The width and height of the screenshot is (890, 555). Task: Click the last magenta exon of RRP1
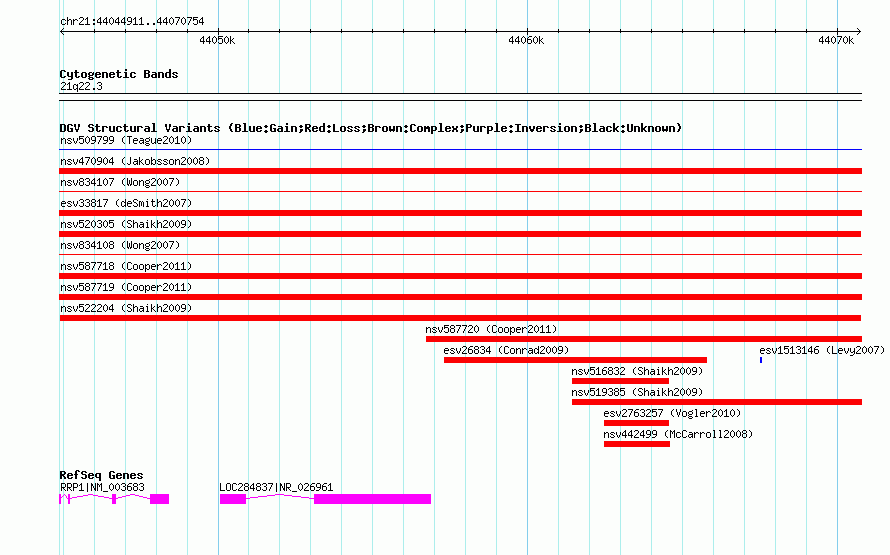coord(159,499)
